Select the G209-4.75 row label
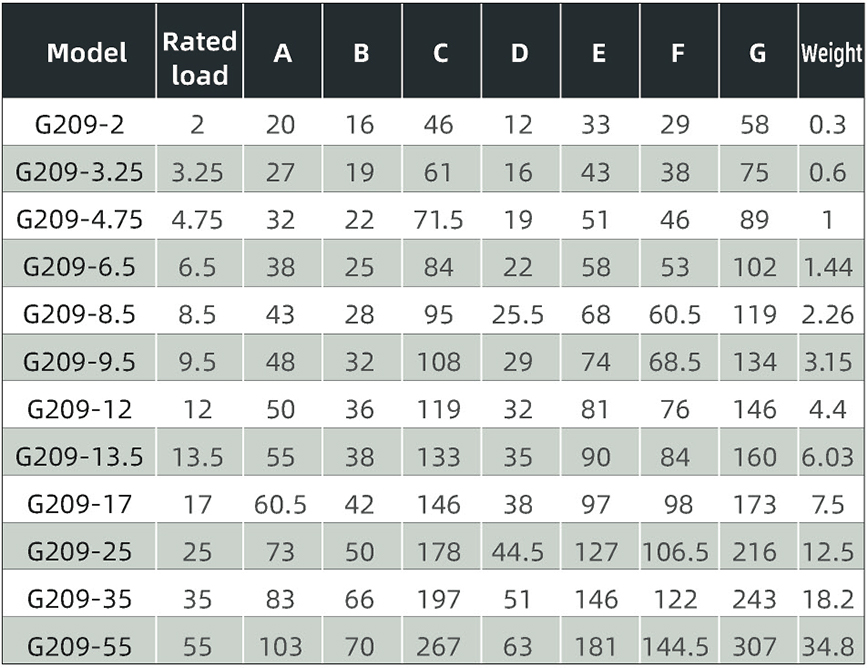 pos(79,219)
